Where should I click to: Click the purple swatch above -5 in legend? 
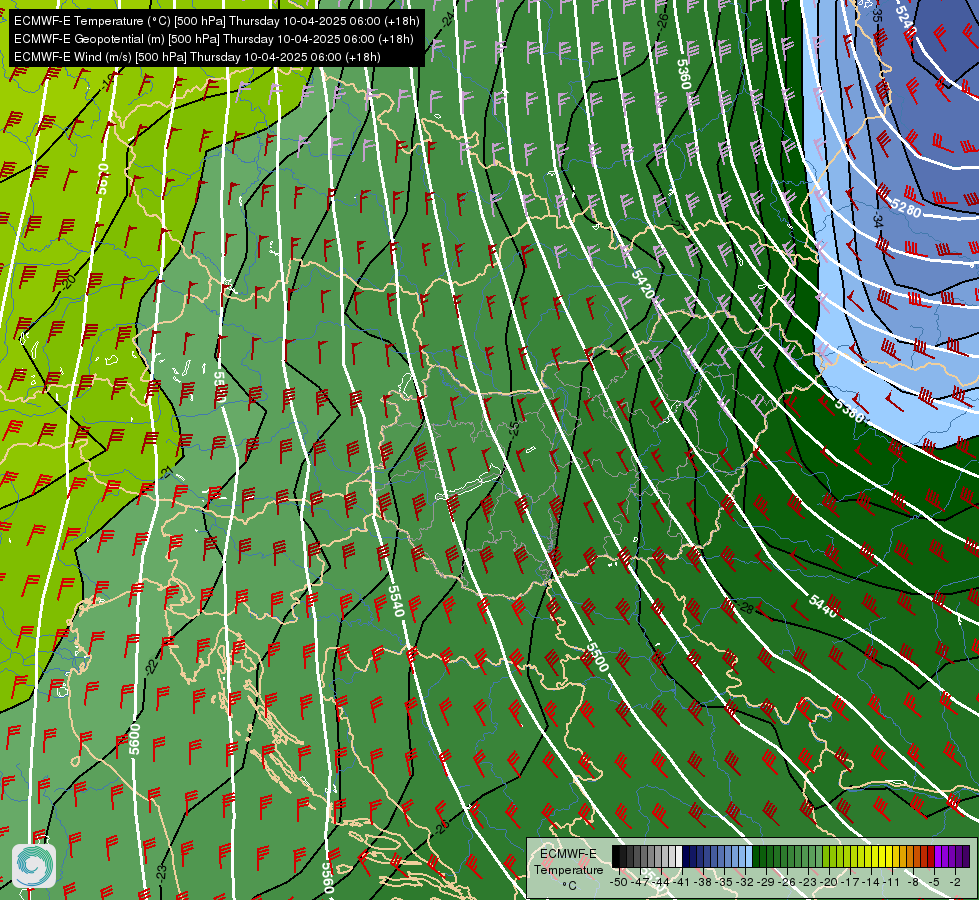click(938, 856)
